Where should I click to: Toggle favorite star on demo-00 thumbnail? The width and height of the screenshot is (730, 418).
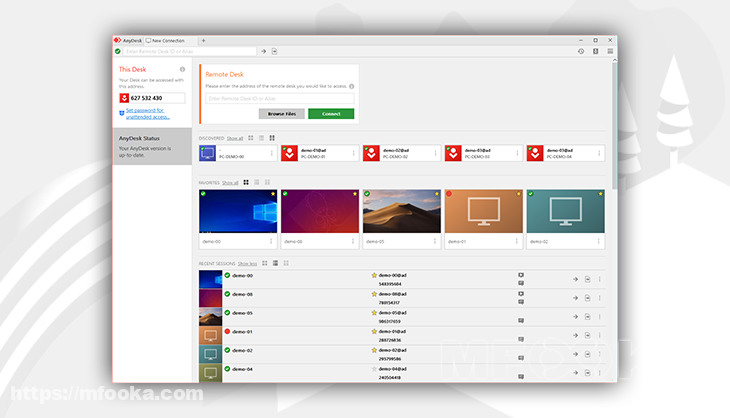pyautogui.click(x=273, y=194)
